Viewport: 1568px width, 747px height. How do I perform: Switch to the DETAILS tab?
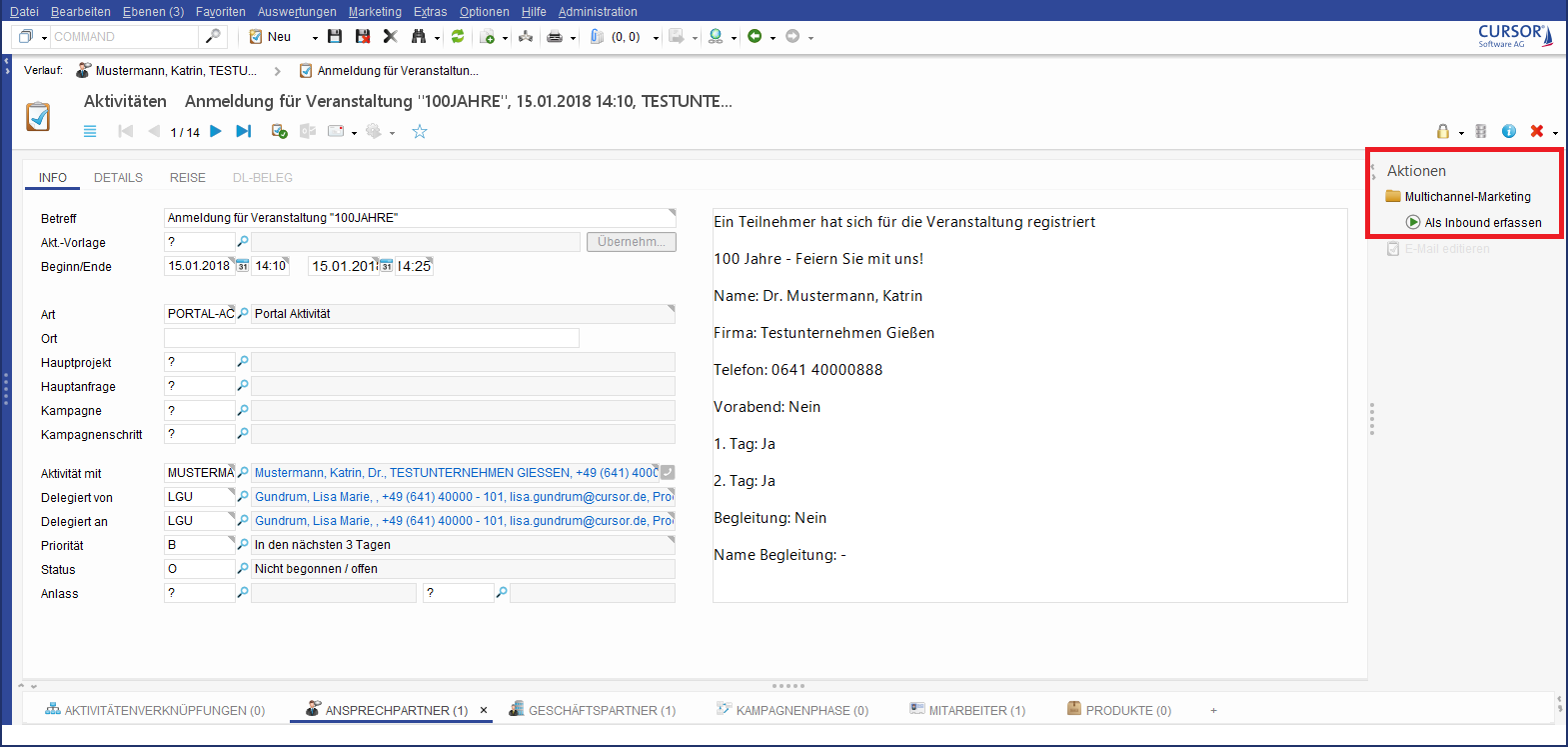(118, 178)
